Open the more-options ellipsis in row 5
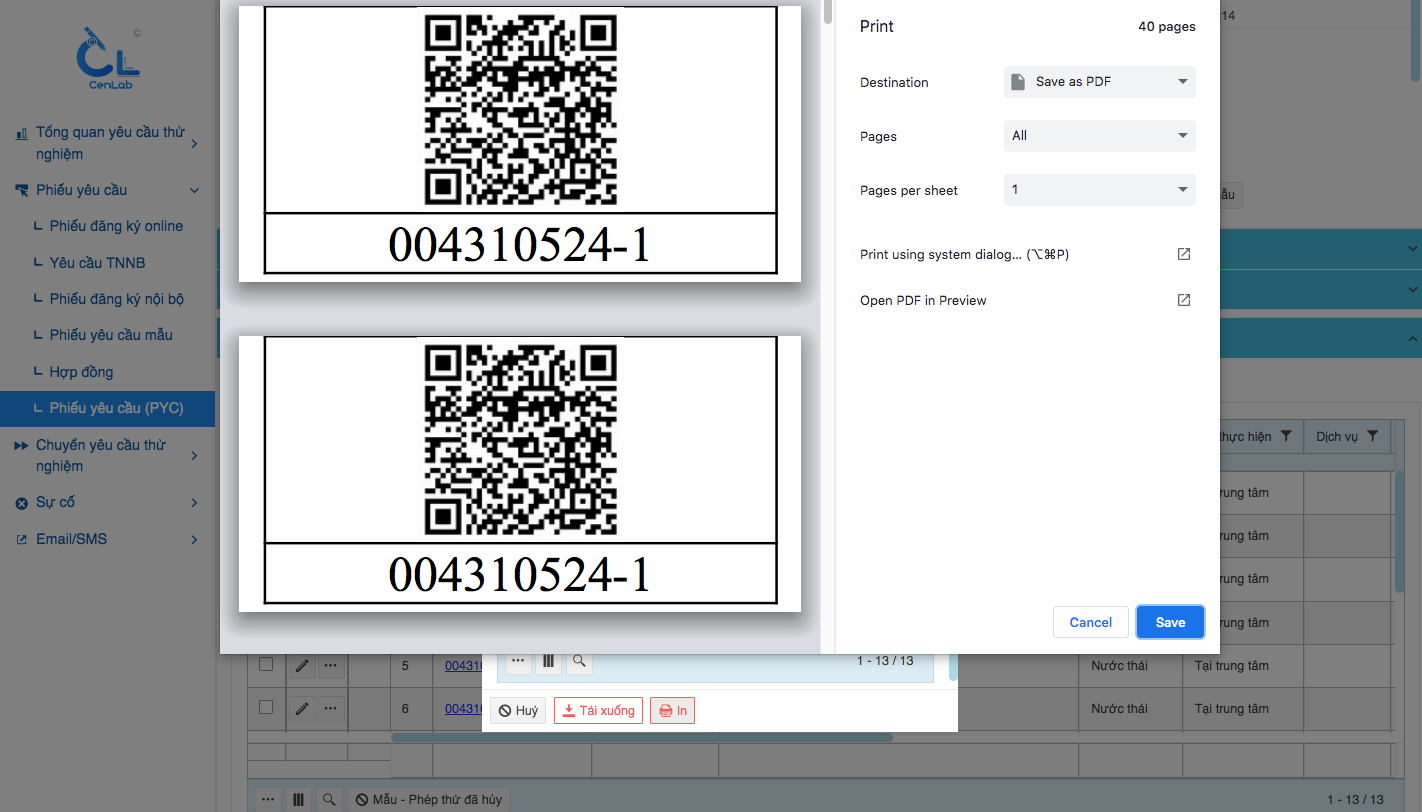The image size is (1422, 812). coord(330,665)
